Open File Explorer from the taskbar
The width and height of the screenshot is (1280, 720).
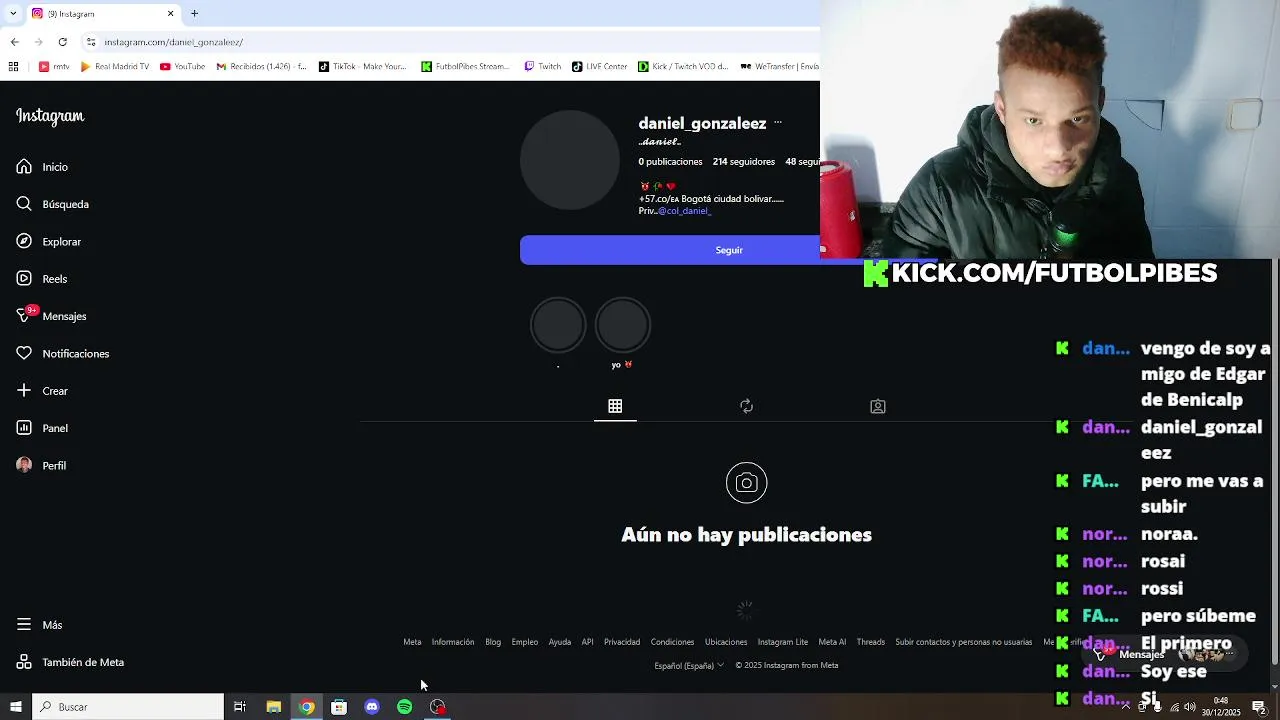click(x=273, y=707)
